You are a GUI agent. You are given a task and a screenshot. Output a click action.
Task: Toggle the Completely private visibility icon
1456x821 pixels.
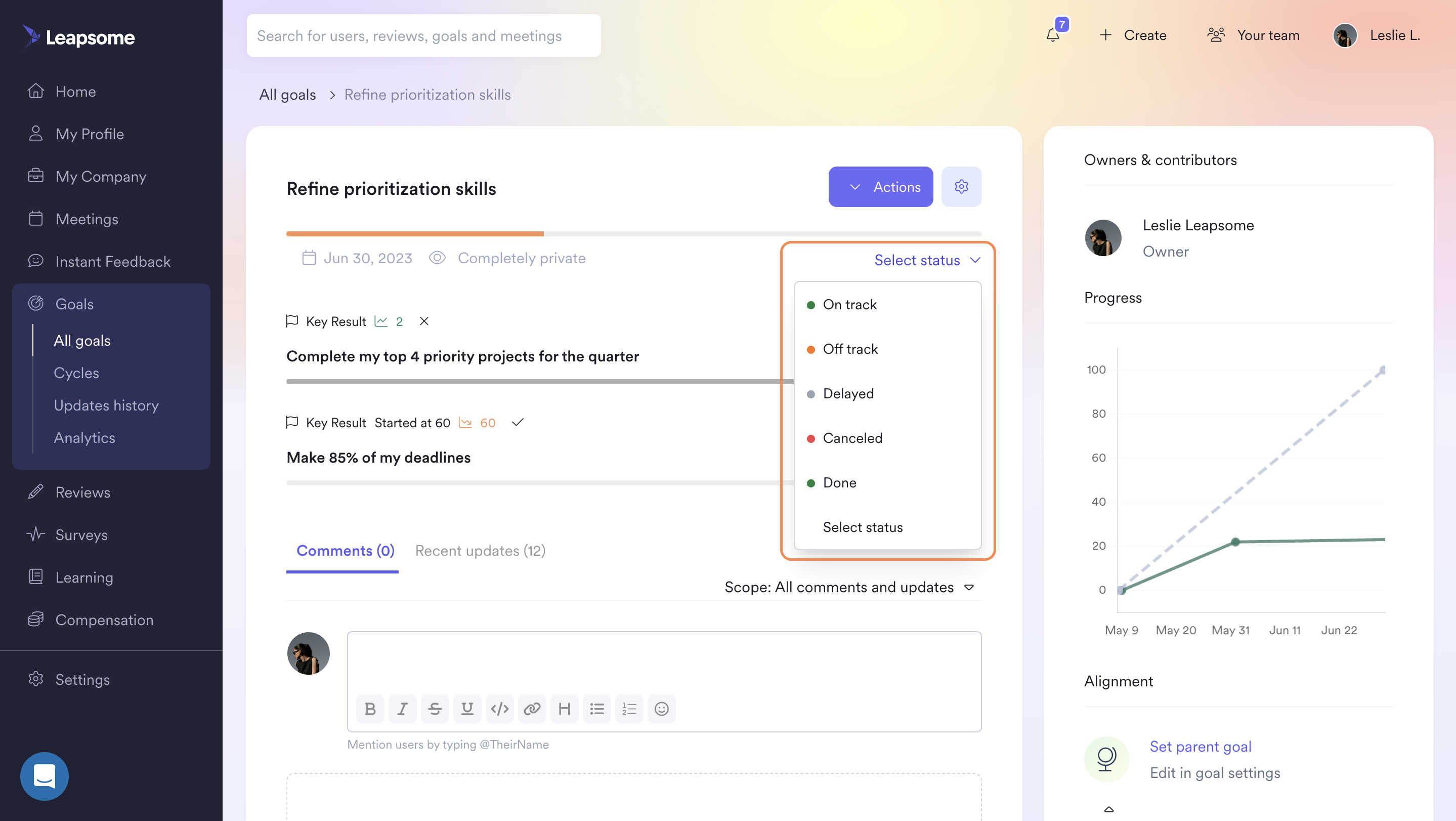click(x=437, y=258)
